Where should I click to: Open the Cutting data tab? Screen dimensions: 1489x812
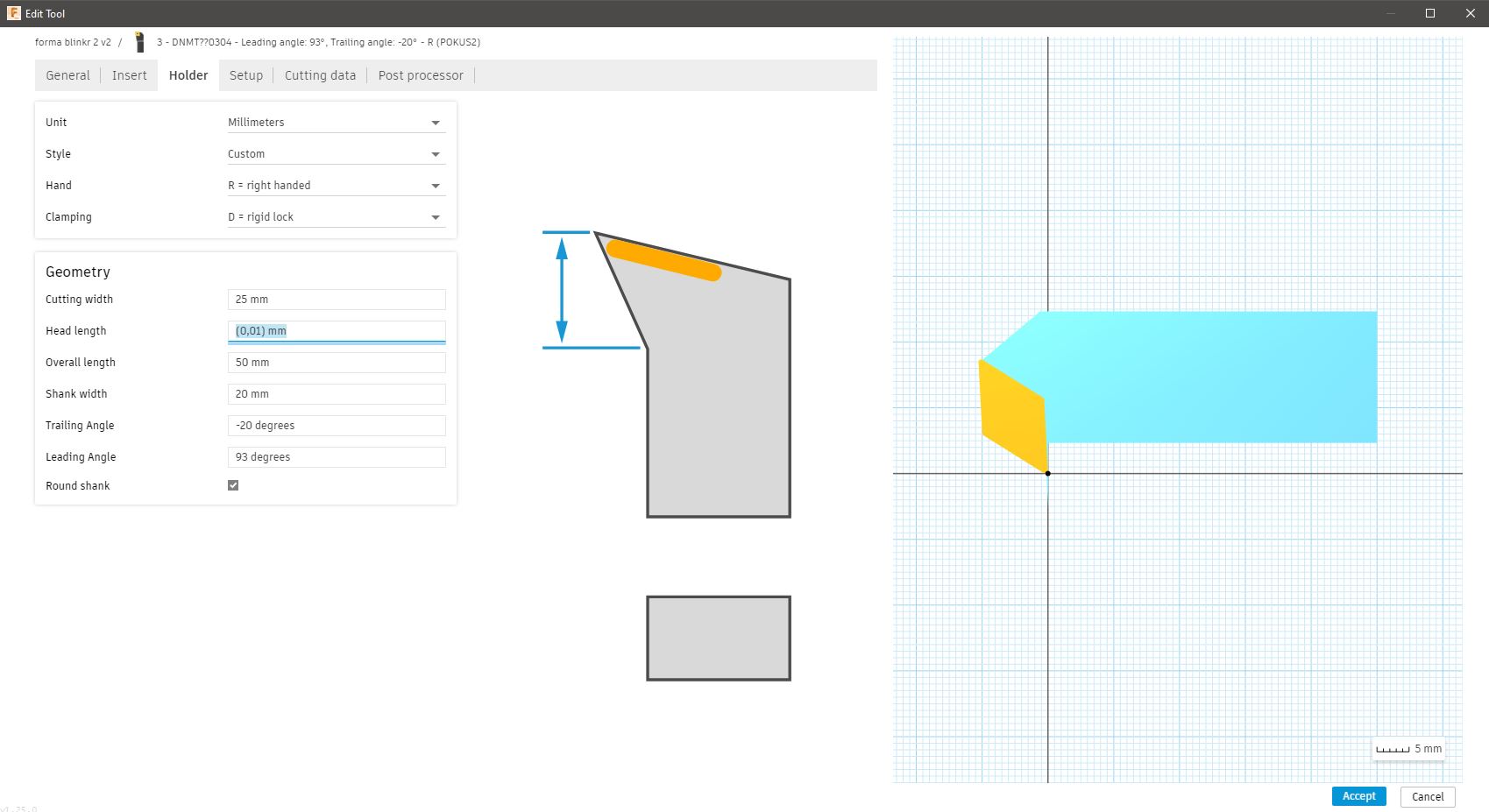(x=320, y=75)
